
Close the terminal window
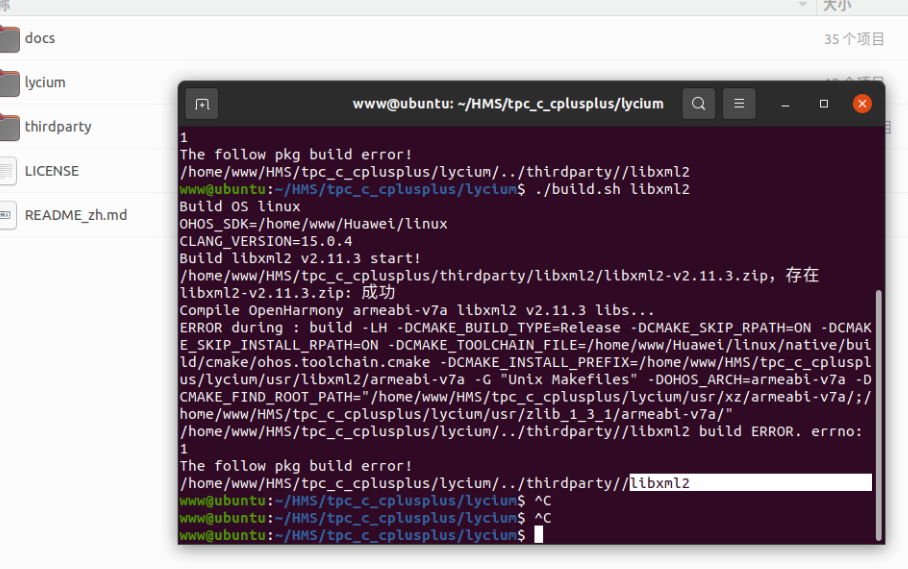click(x=862, y=104)
